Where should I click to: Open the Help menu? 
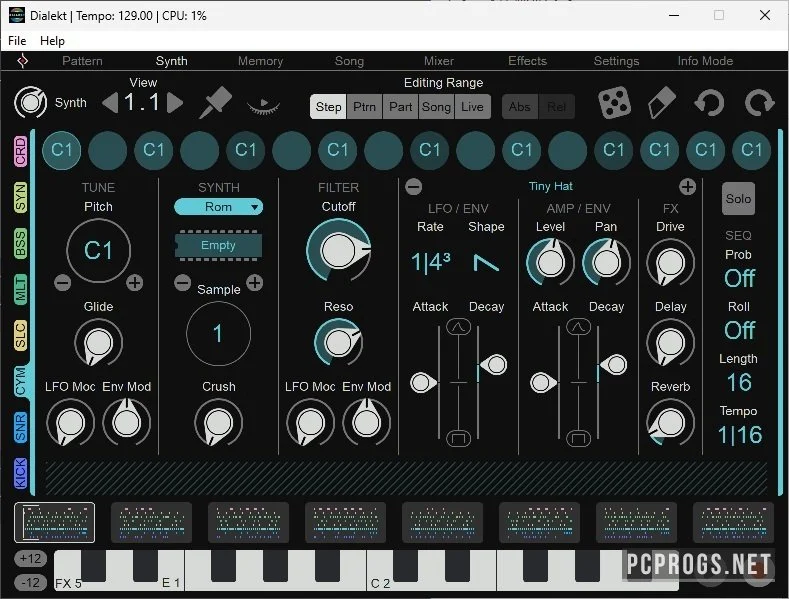coord(52,41)
